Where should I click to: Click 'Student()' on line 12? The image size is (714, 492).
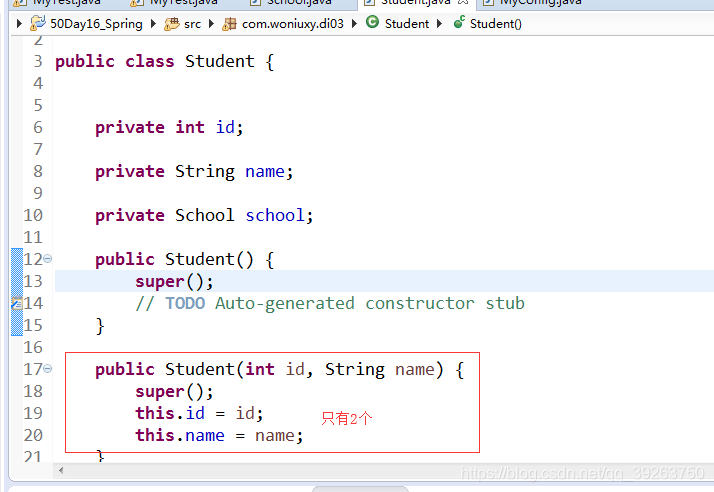(x=209, y=260)
